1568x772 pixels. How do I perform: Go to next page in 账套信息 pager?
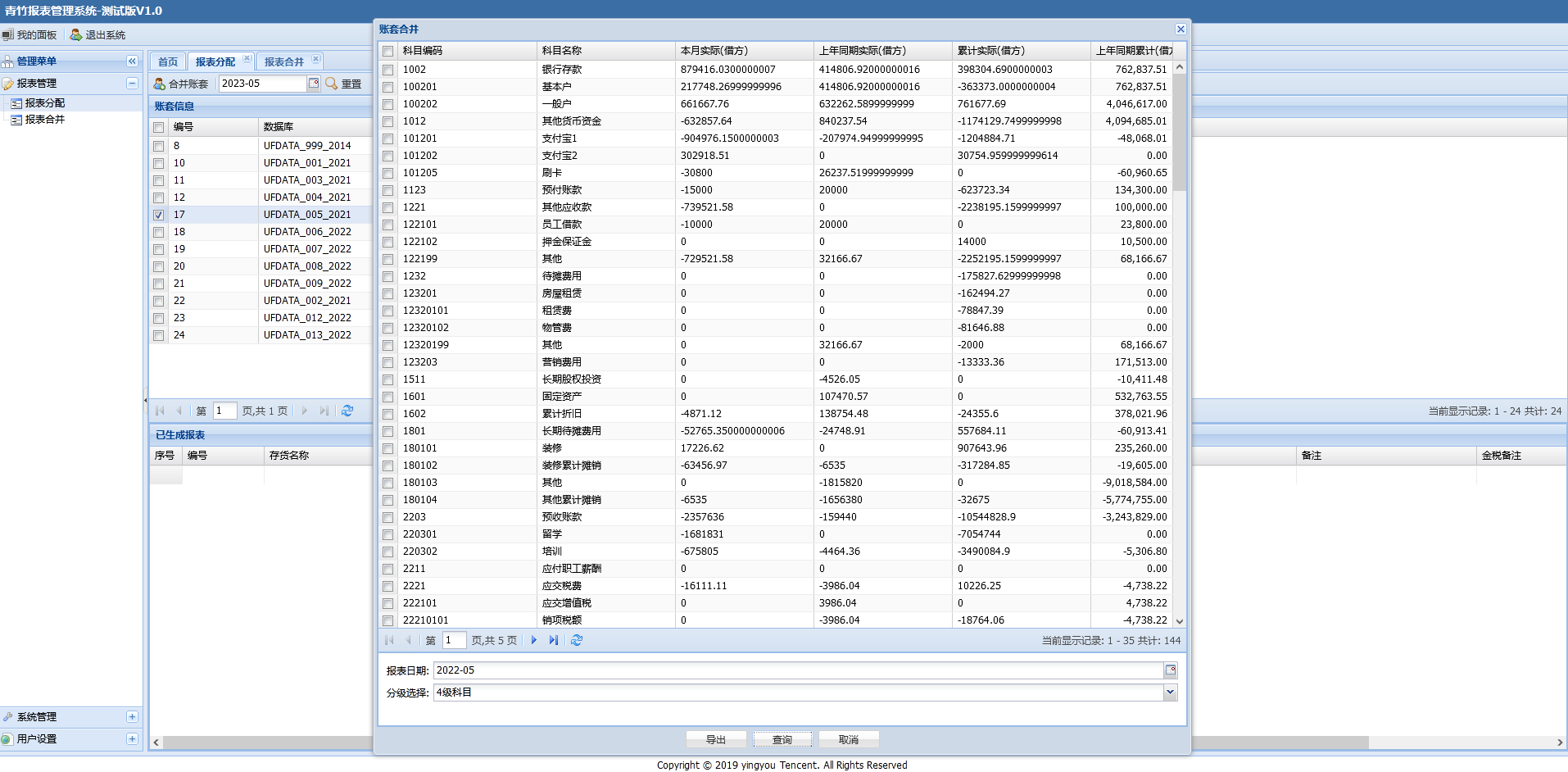[x=305, y=411]
